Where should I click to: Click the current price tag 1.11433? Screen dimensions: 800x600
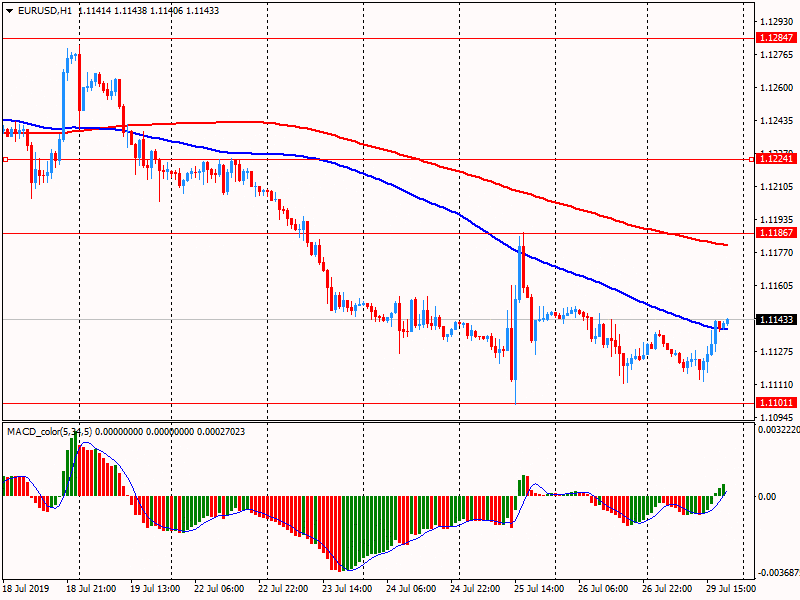pyautogui.click(x=776, y=319)
